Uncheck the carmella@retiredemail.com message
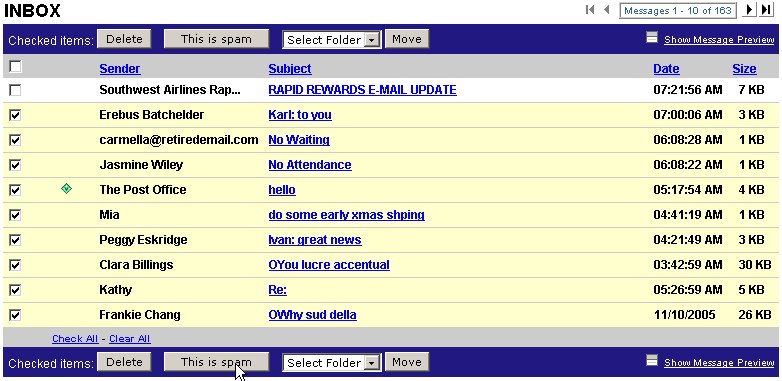Viewport: 782px width, 381px height. (x=15, y=140)
